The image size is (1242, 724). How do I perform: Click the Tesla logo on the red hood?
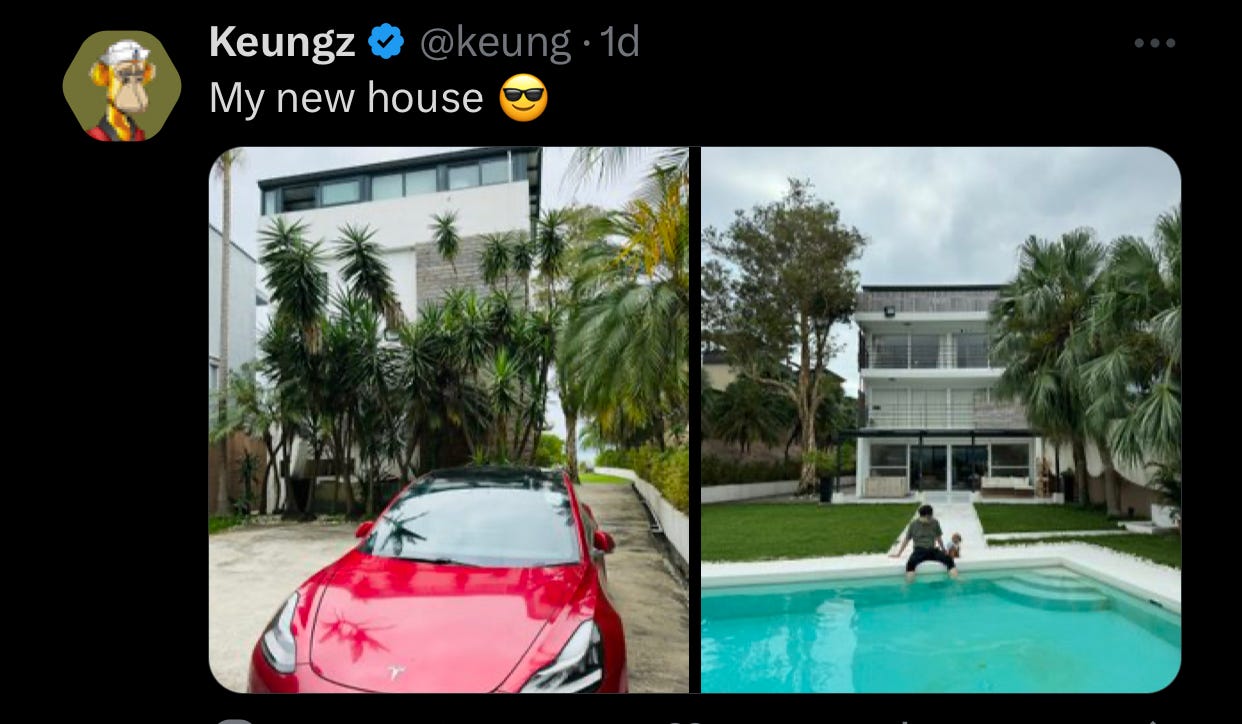[x=396, y=673]
